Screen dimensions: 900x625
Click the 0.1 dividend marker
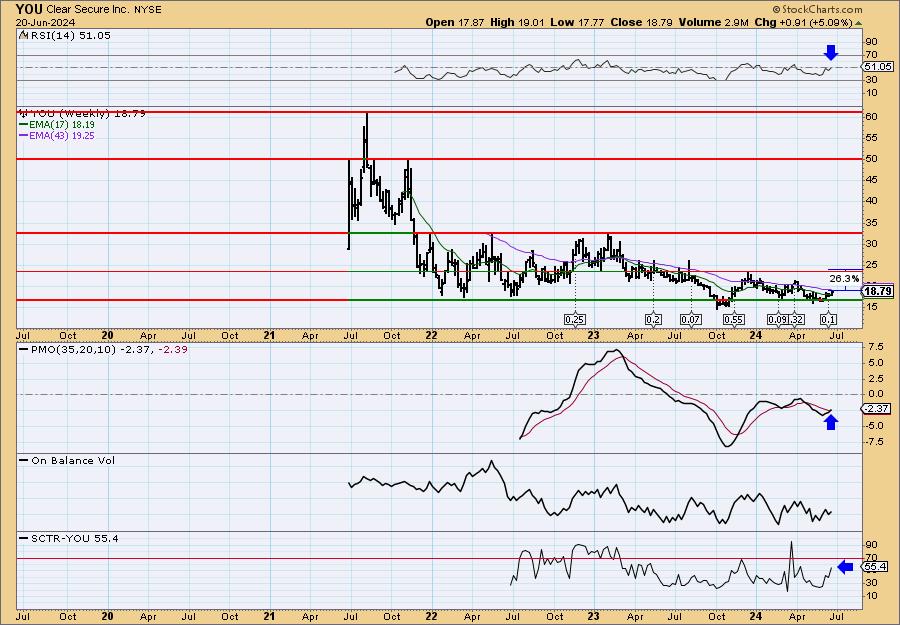[828, 320]
